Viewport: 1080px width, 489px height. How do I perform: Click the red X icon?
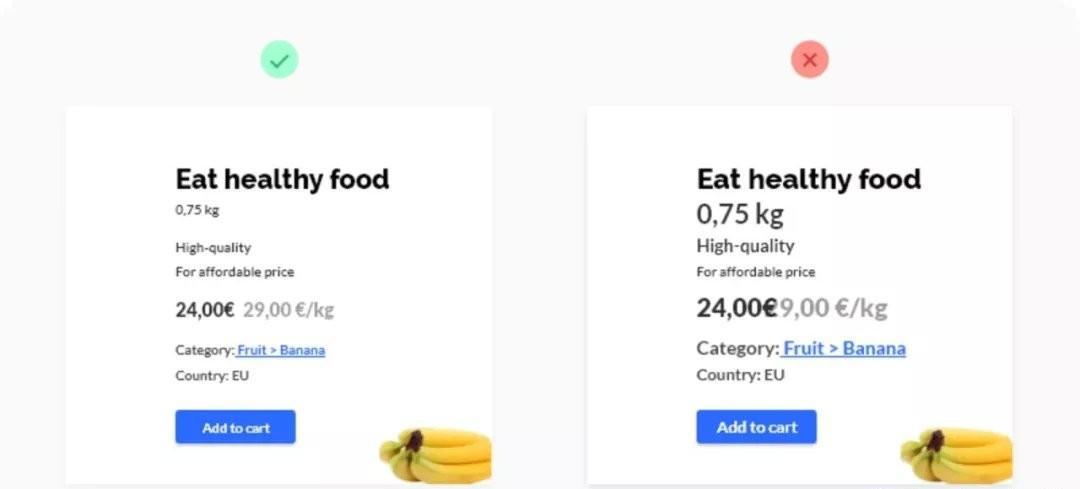pyautogui.click(x=810, y=60)
